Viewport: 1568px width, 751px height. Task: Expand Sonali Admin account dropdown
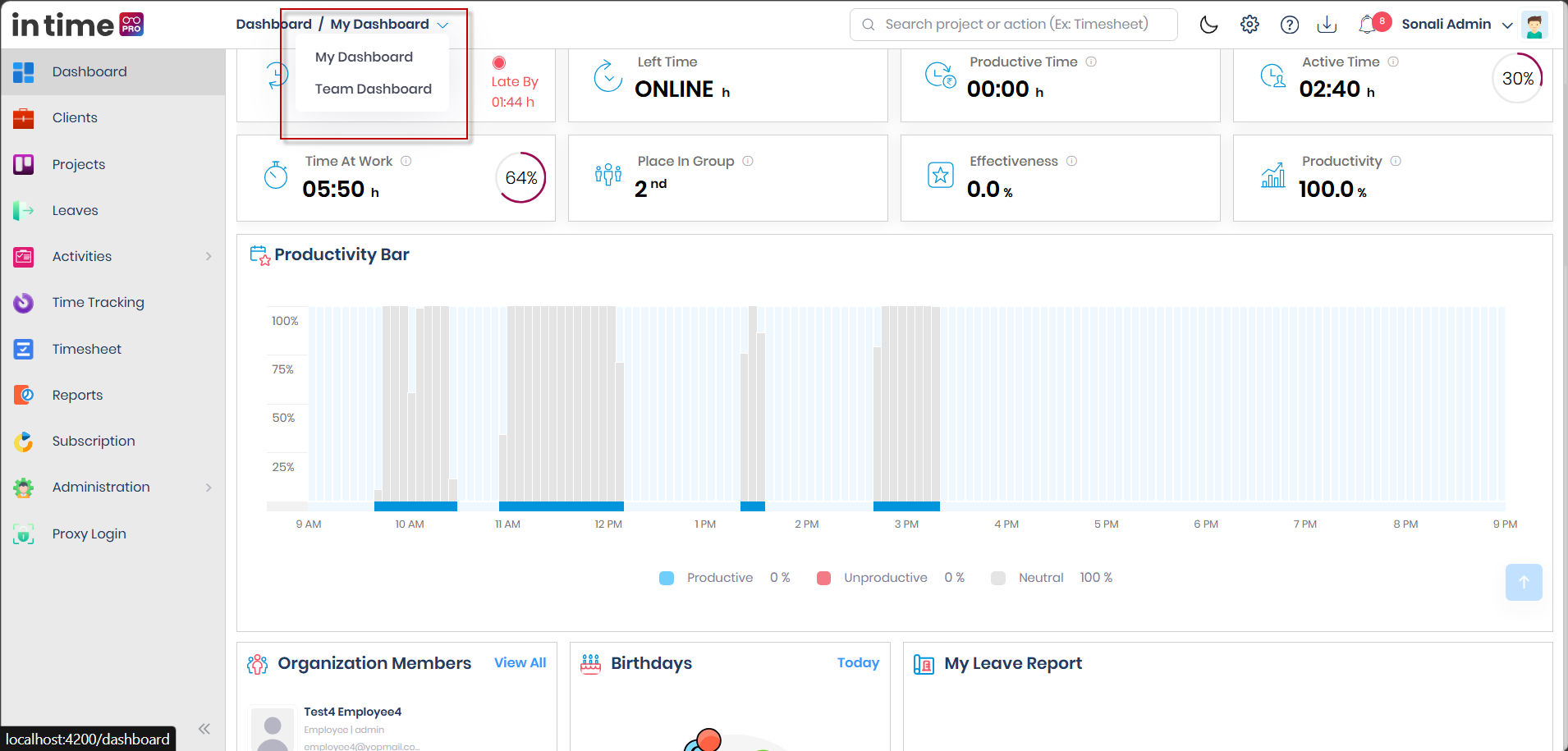click(x=1507, y=25)
